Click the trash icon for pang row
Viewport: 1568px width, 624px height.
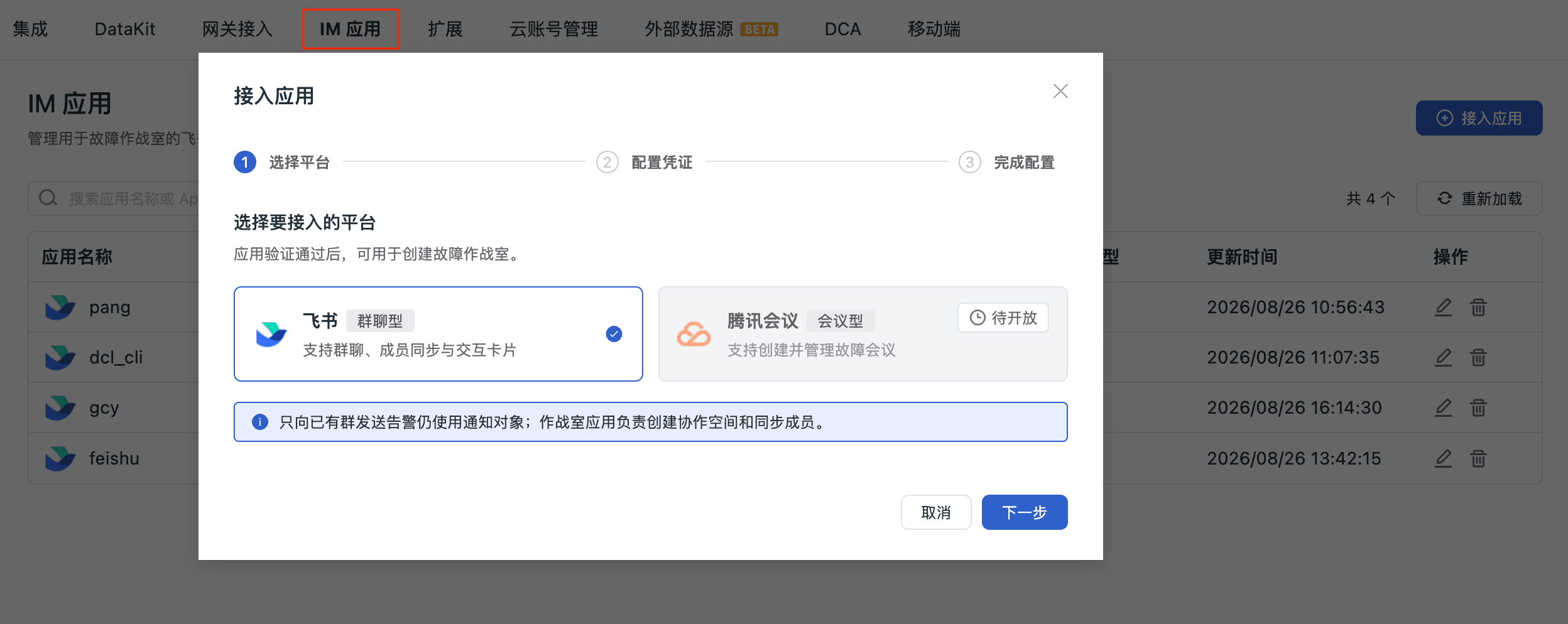[1478, 307]
